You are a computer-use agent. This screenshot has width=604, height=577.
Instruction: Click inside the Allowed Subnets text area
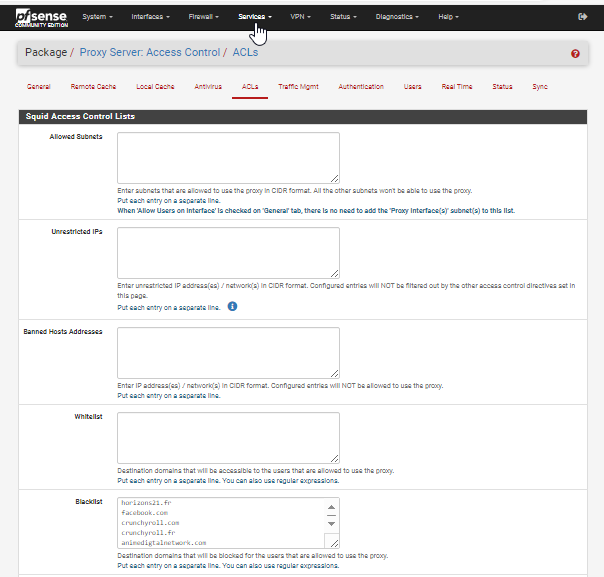228,157
